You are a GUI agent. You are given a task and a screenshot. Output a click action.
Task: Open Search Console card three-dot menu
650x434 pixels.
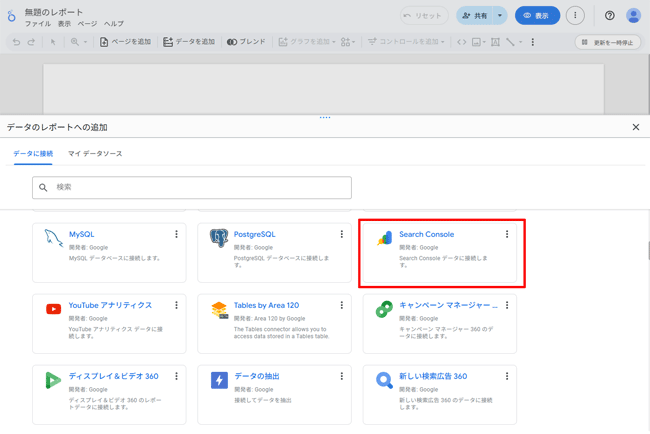507,234
